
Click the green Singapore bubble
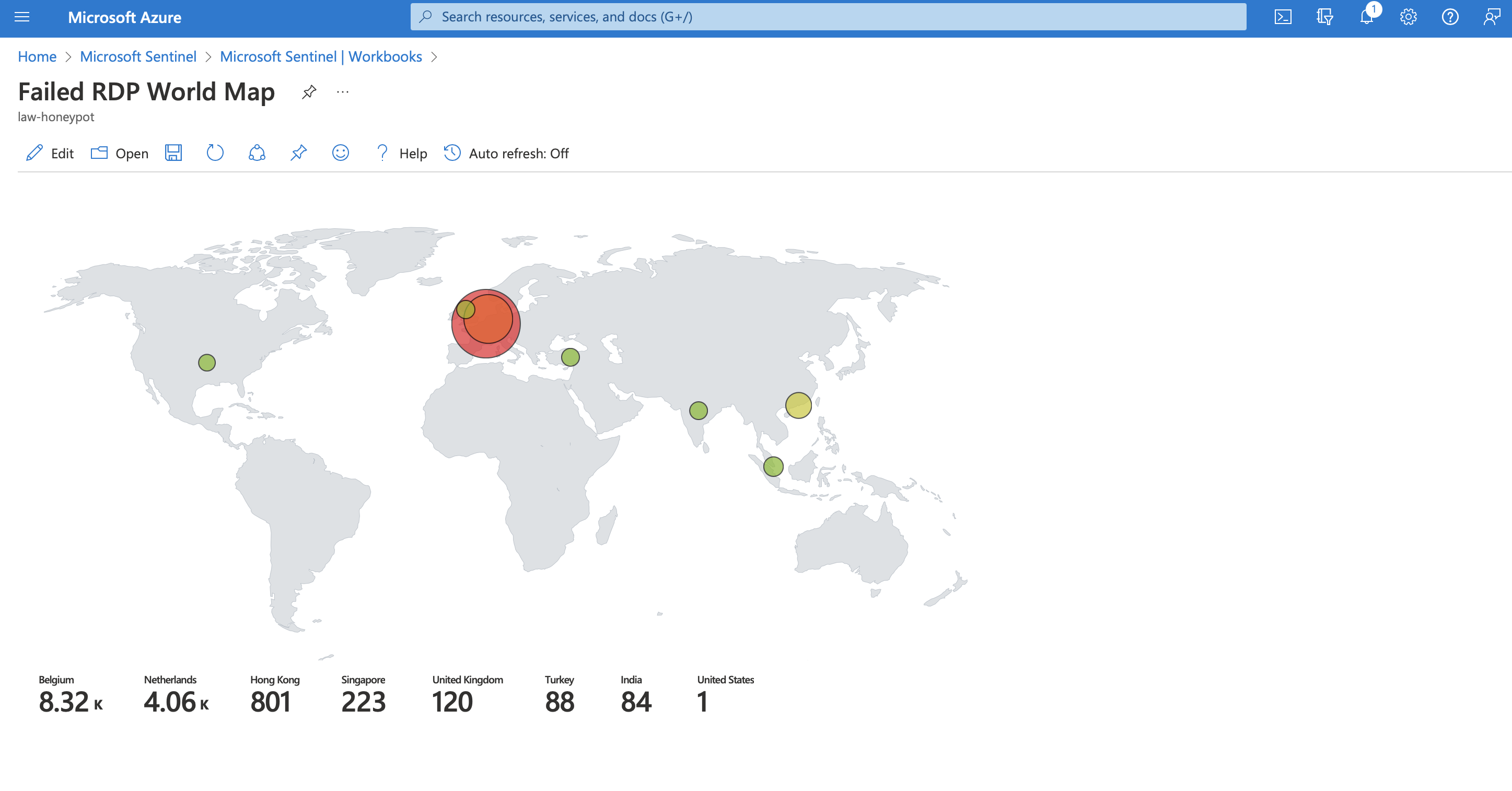[774, 467]
